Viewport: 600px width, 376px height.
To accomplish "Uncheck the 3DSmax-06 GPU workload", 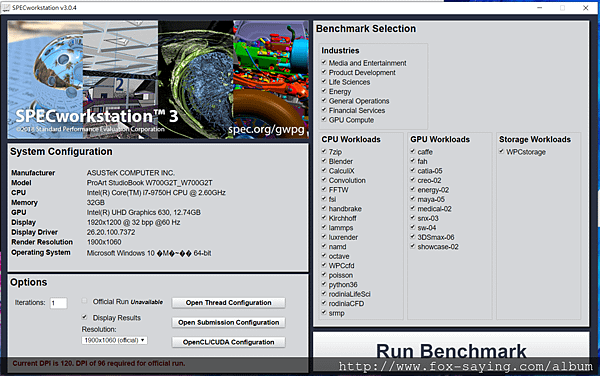I will click(x=412, y=236).
